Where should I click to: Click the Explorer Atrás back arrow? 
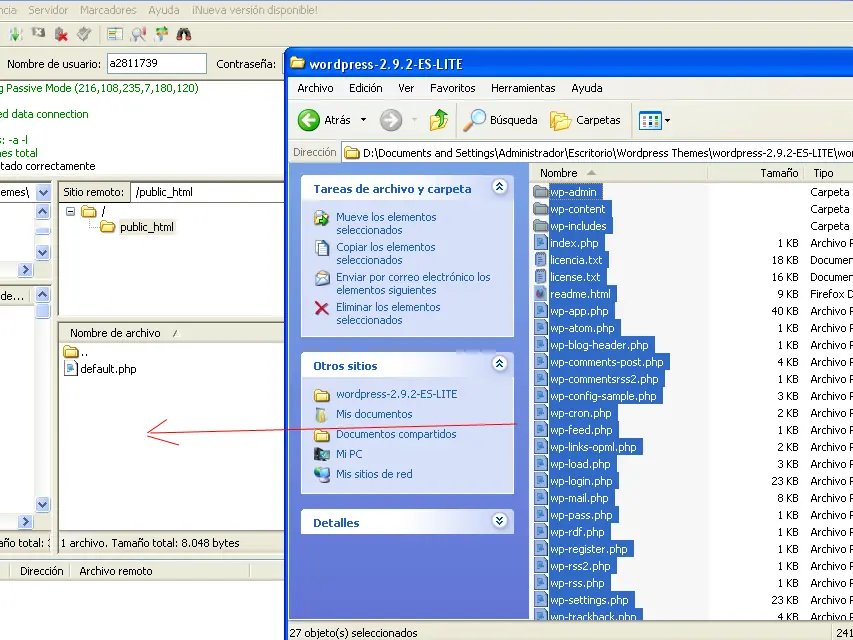pos(308,120)
